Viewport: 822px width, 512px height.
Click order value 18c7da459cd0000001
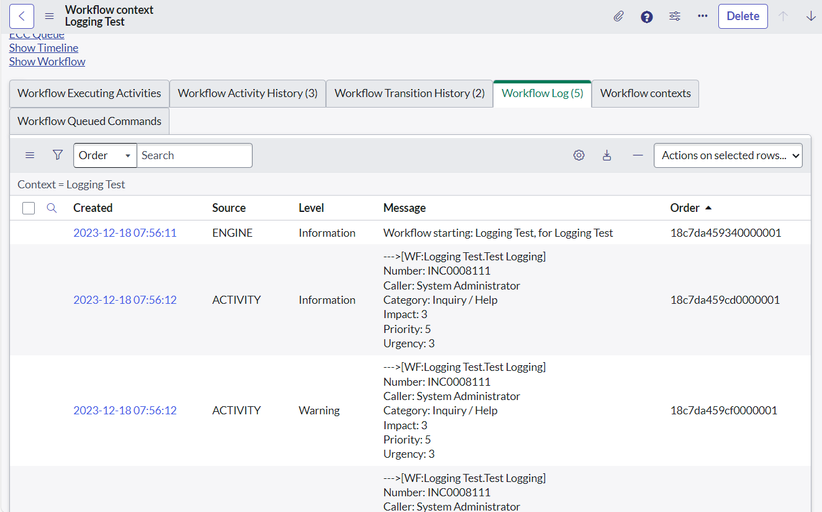click(x=725, y=300)
